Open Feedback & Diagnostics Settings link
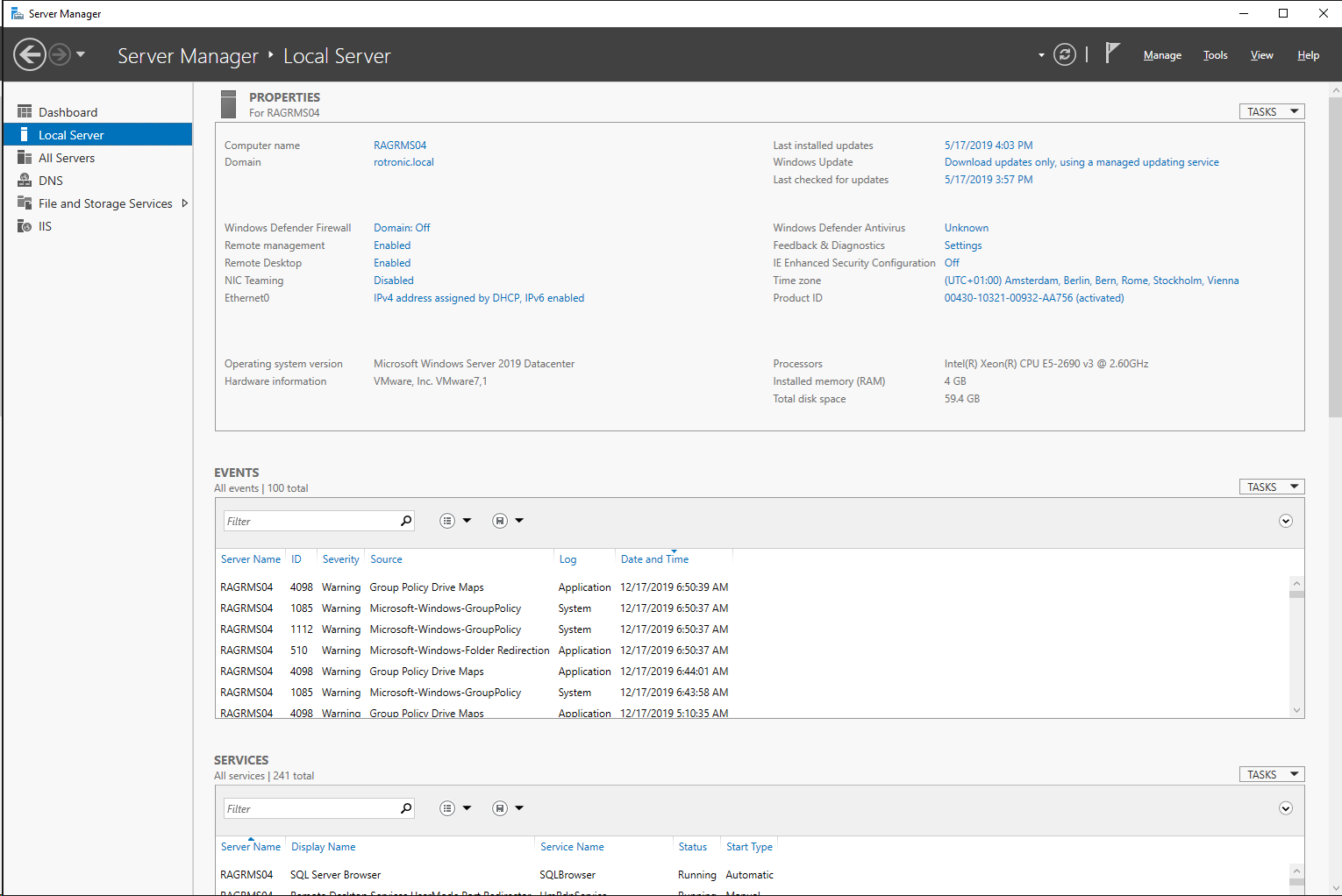1342x896 pixels. click(x=963, y=245)
